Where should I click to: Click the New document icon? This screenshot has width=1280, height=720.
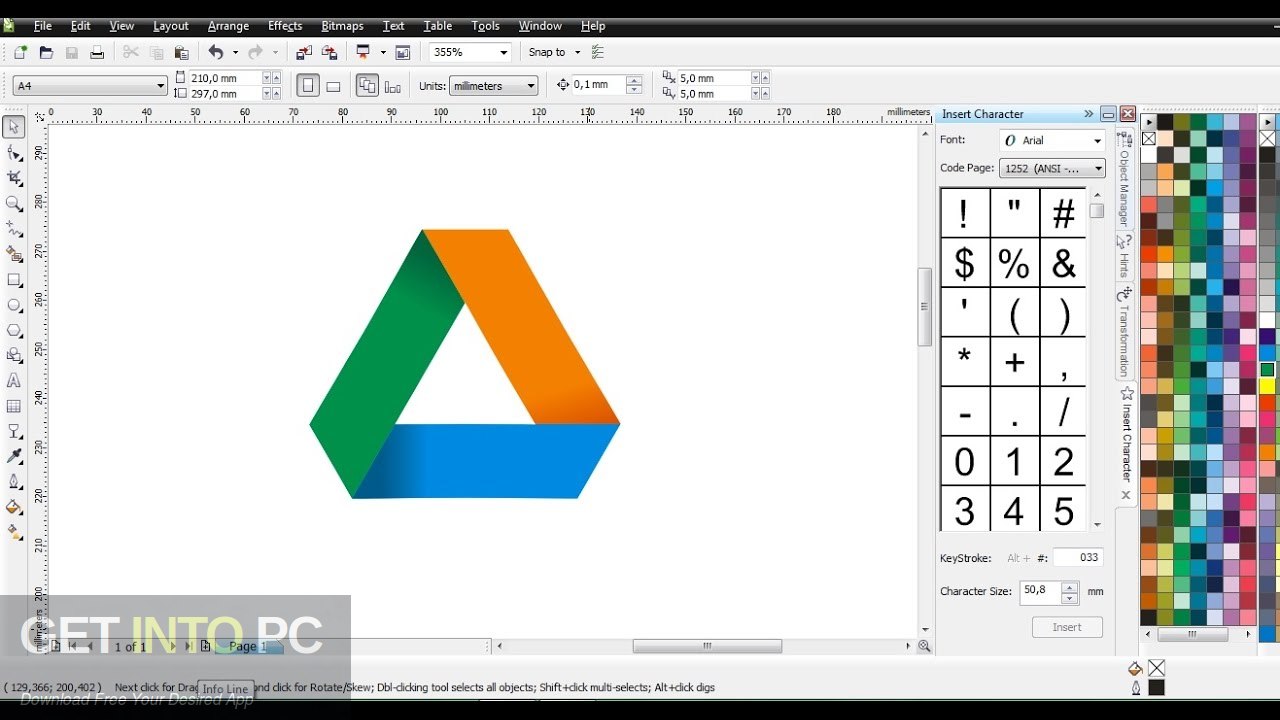pyautogui.click(x=20, y=52)
